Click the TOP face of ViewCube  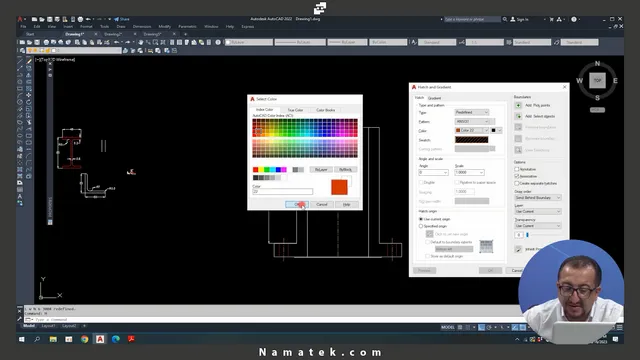point(597,80)
